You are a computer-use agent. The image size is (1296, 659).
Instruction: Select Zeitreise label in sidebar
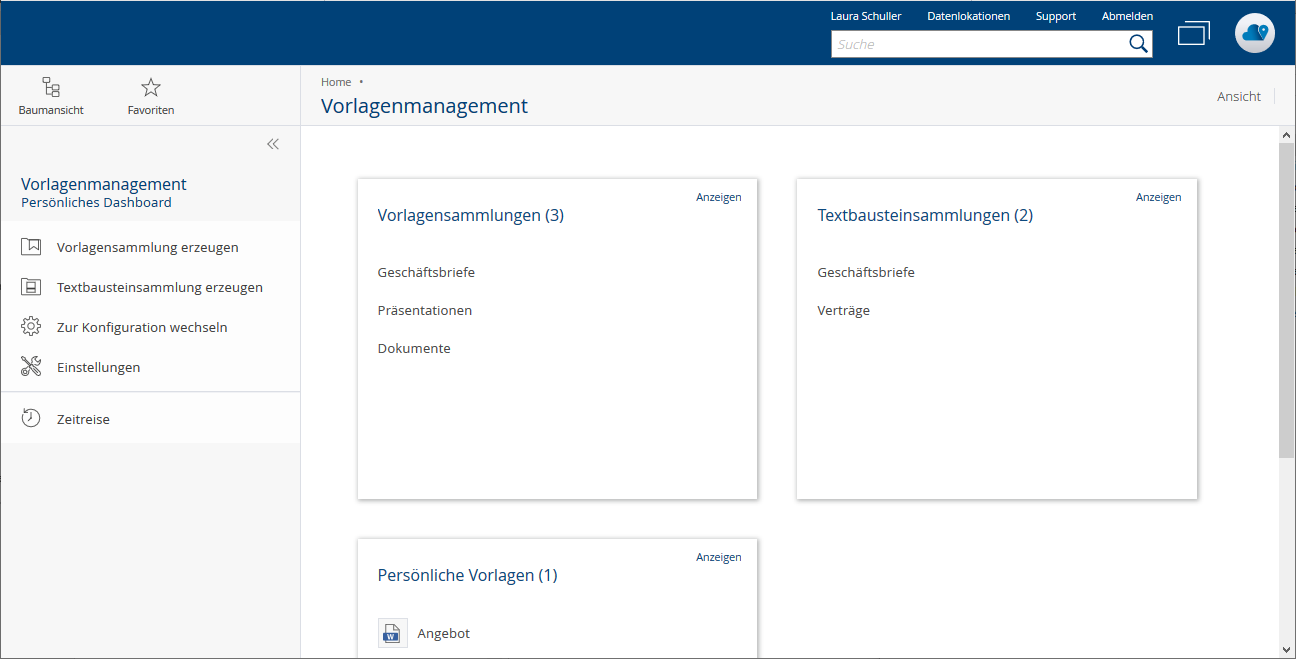[83, 419]
